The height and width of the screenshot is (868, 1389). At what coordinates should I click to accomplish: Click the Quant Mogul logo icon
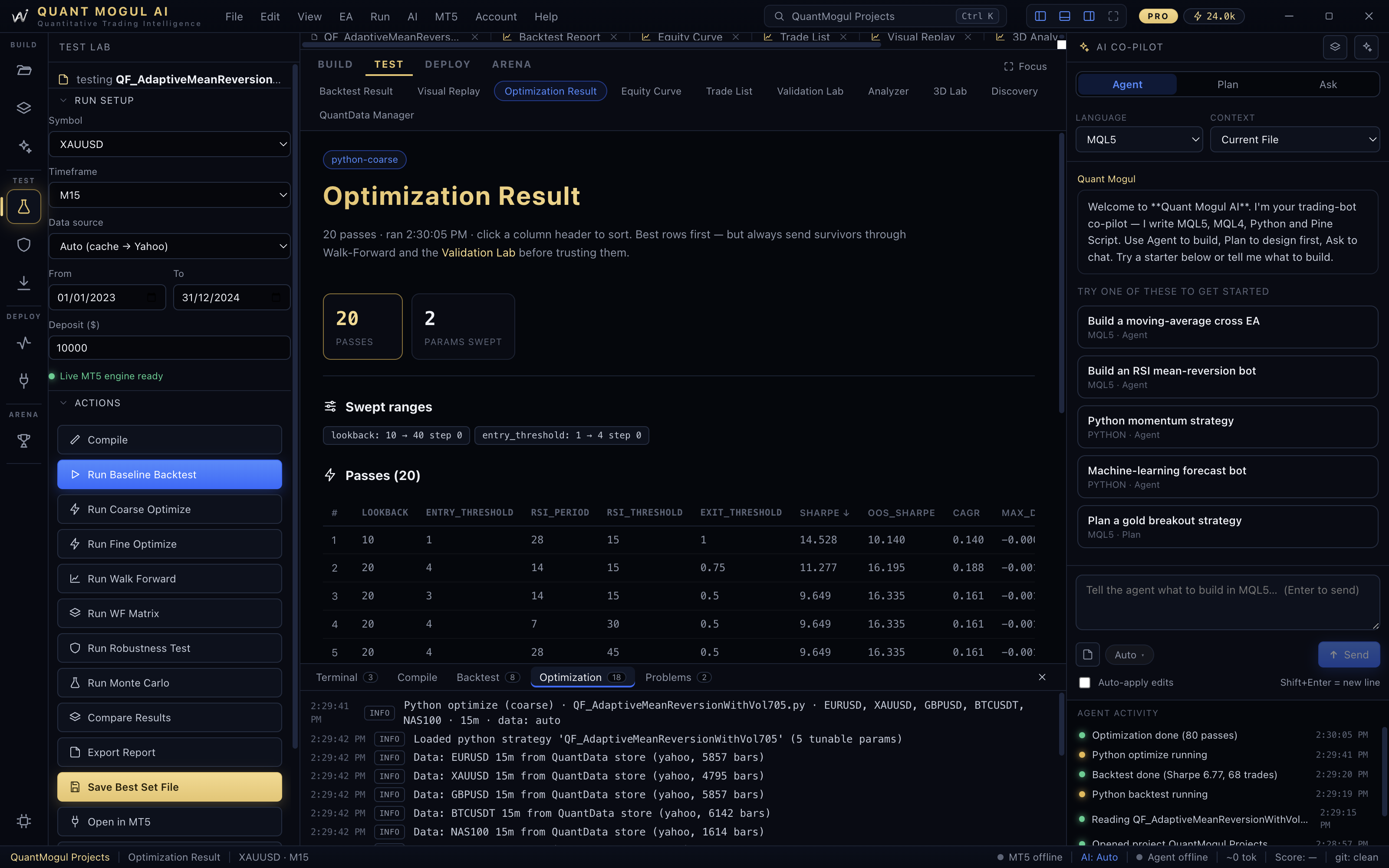(x=20, y=16)
